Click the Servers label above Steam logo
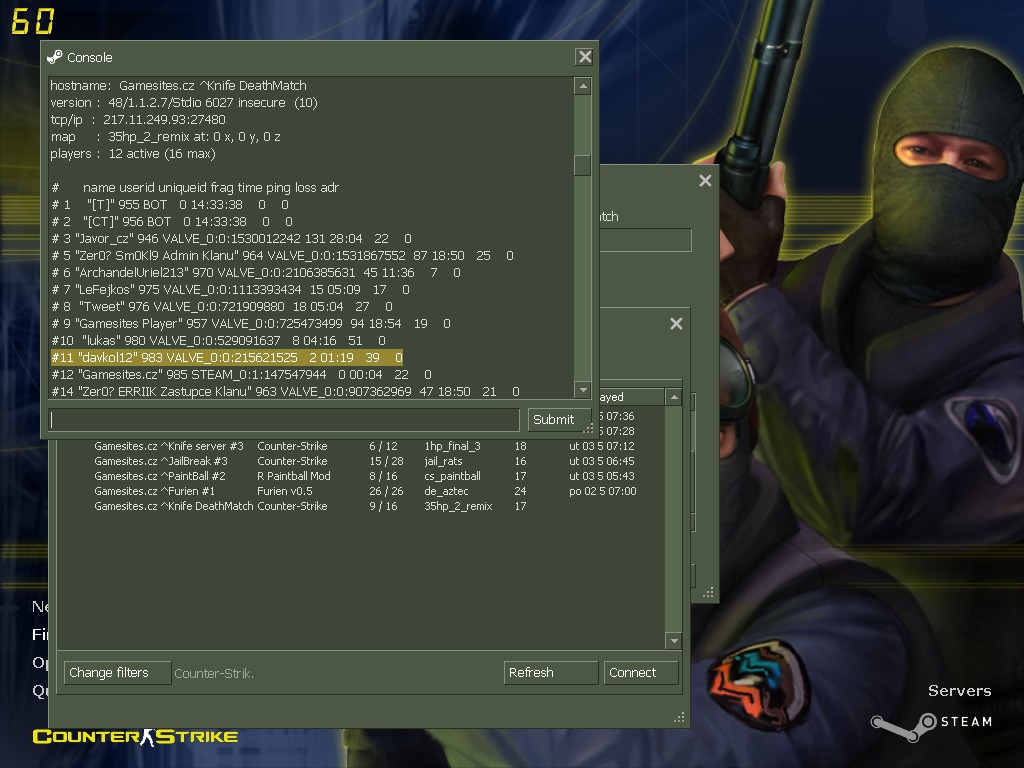 pyautogui.click(x=959, y=691)
